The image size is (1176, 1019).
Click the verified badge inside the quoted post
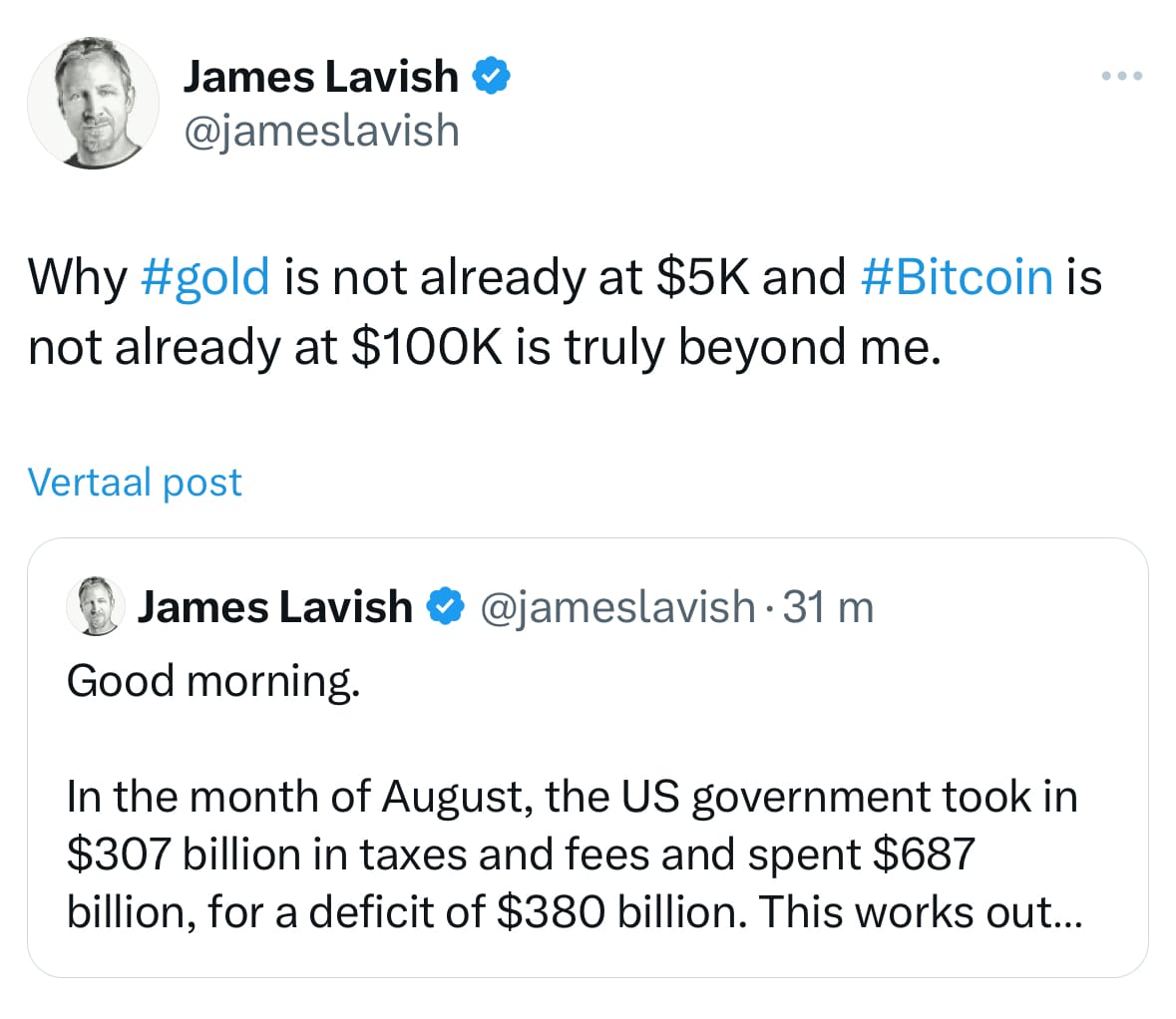coord(445,605)
